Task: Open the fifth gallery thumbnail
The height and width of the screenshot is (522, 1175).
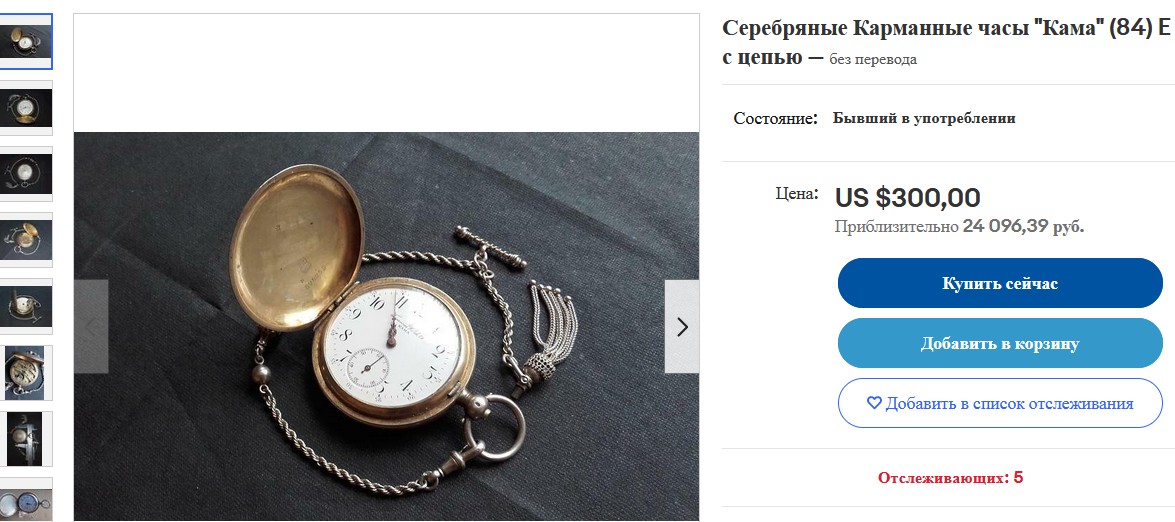Action: point(26,306)
